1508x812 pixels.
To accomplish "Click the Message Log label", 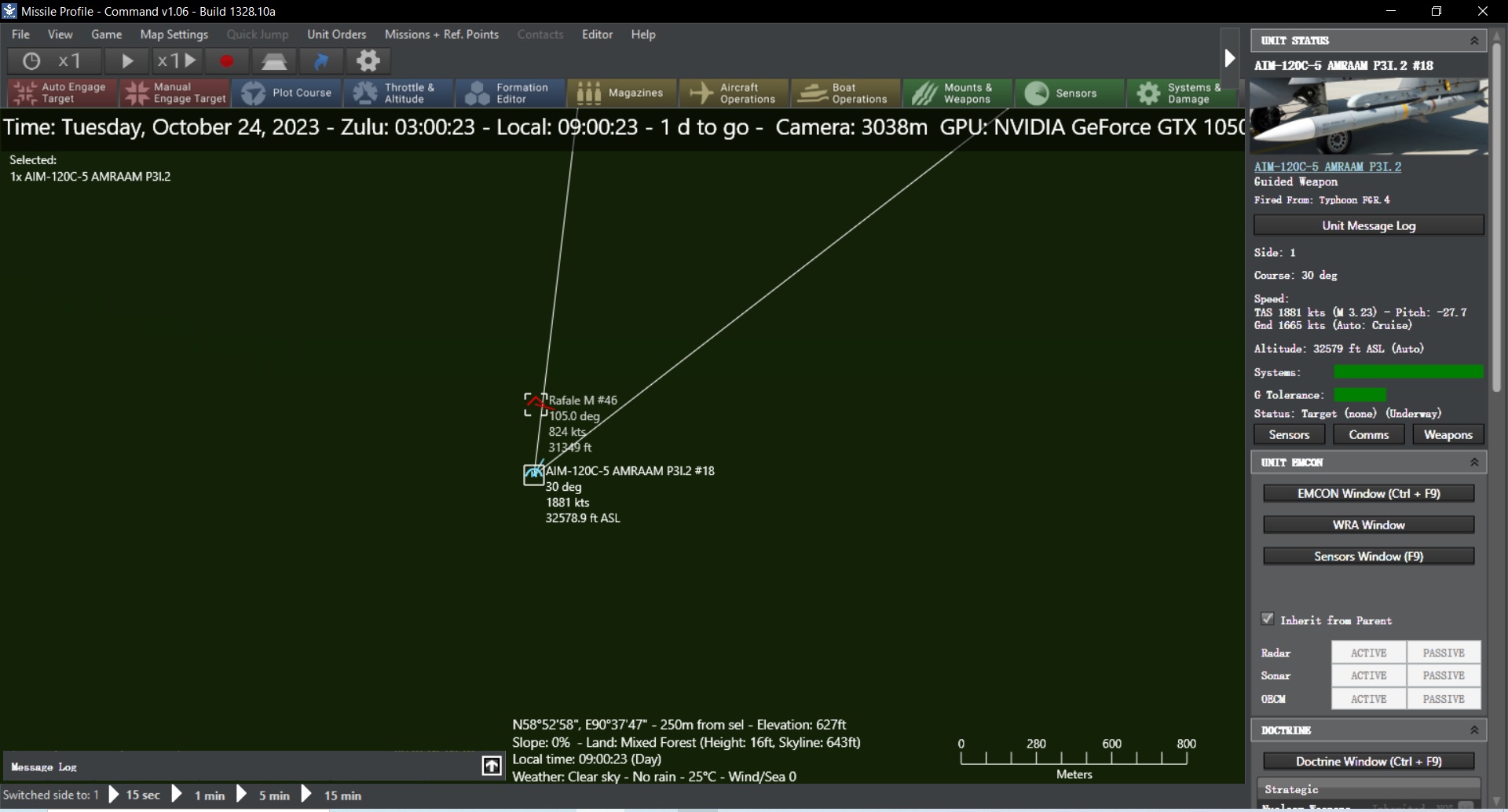I will (x=44, y=766).
